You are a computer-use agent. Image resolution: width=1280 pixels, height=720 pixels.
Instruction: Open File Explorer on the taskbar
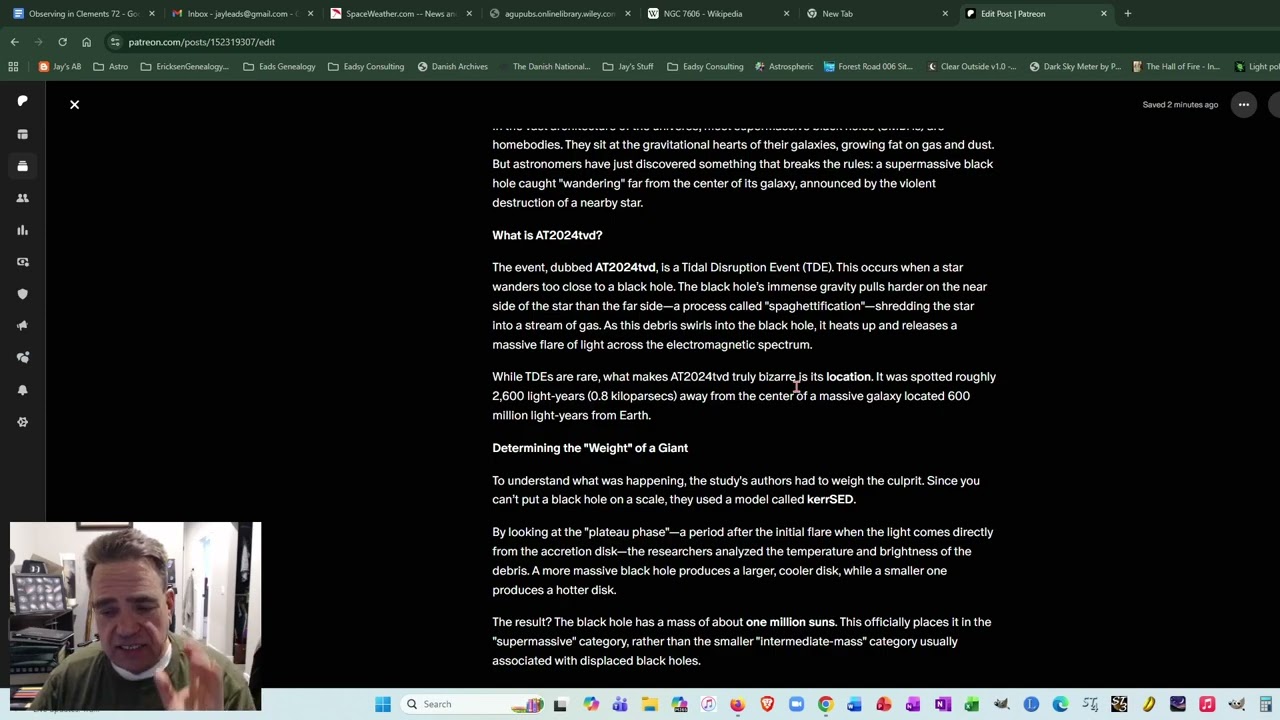[x=650, y=704]
